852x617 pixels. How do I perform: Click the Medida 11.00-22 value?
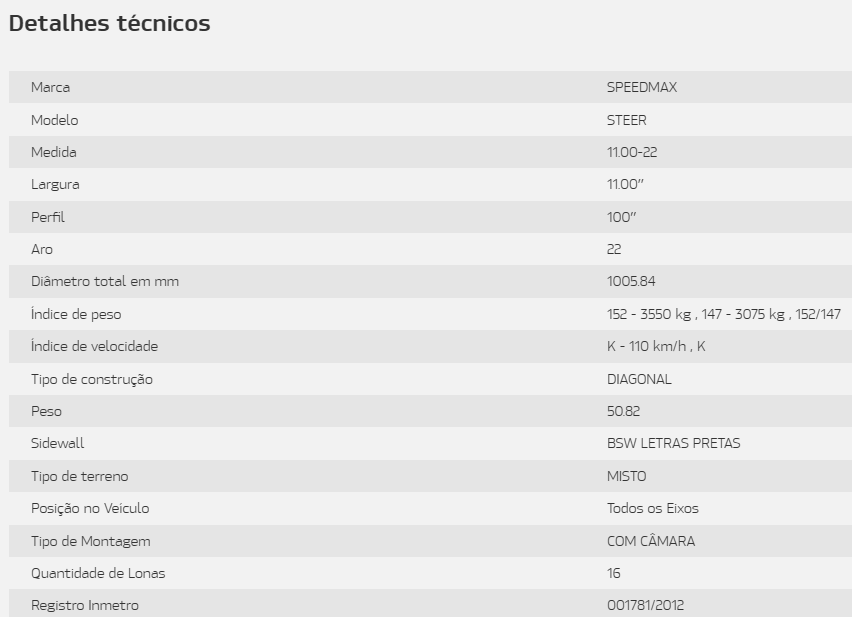[632, 152]
